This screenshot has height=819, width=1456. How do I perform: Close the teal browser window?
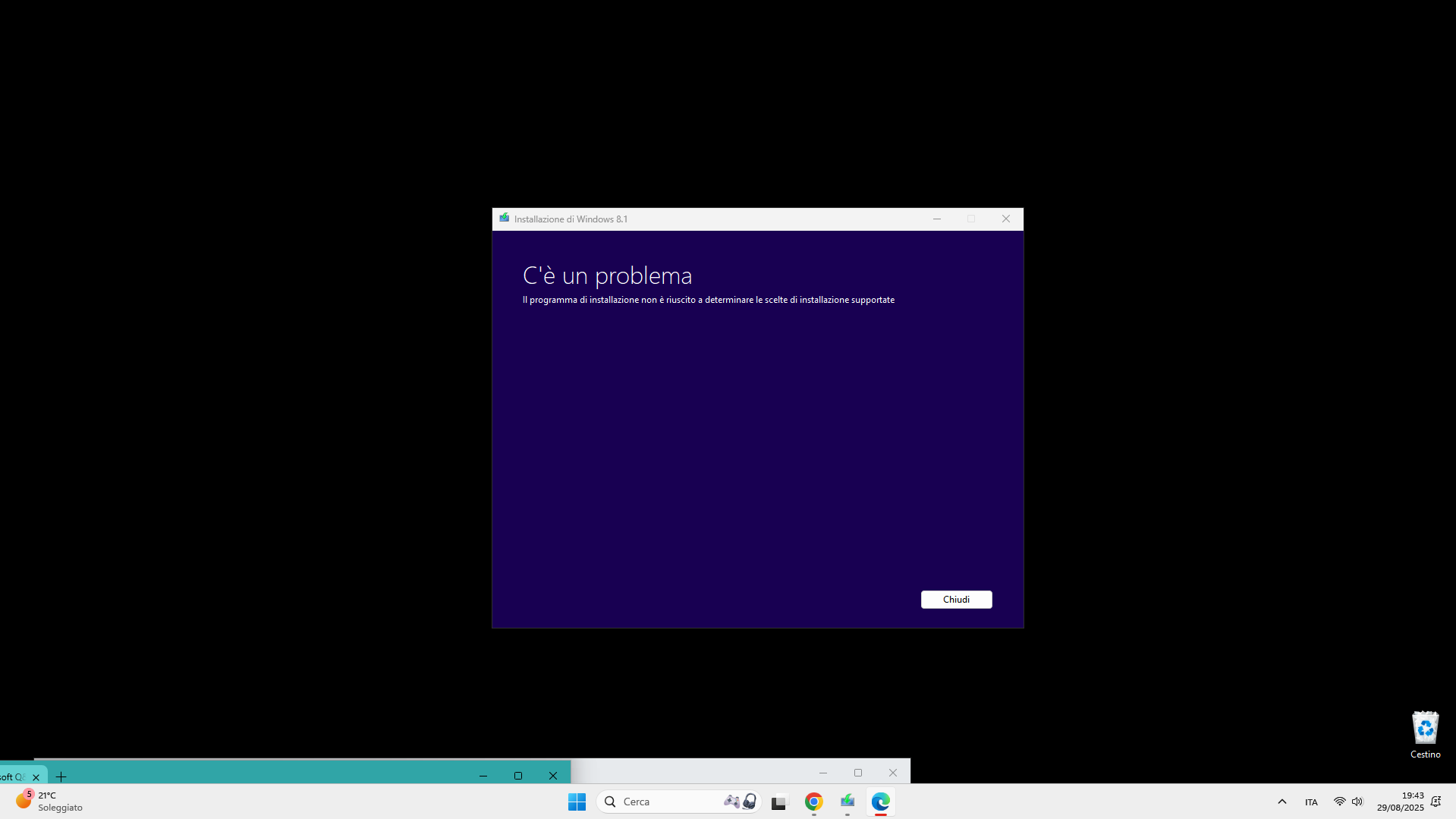tap(553, 776)
